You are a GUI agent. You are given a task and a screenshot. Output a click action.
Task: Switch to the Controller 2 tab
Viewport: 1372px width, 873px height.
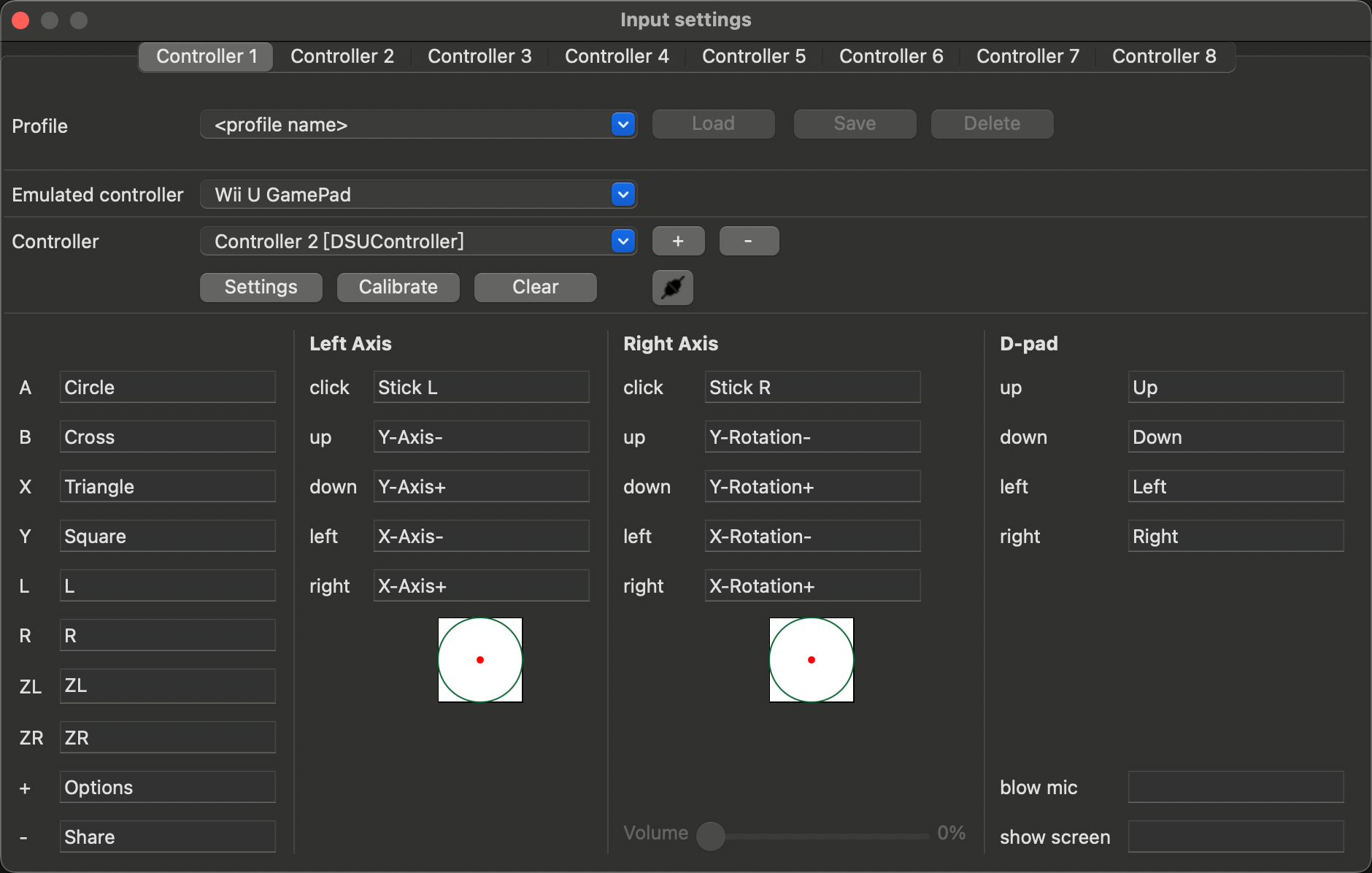click(x=342, y=56)
